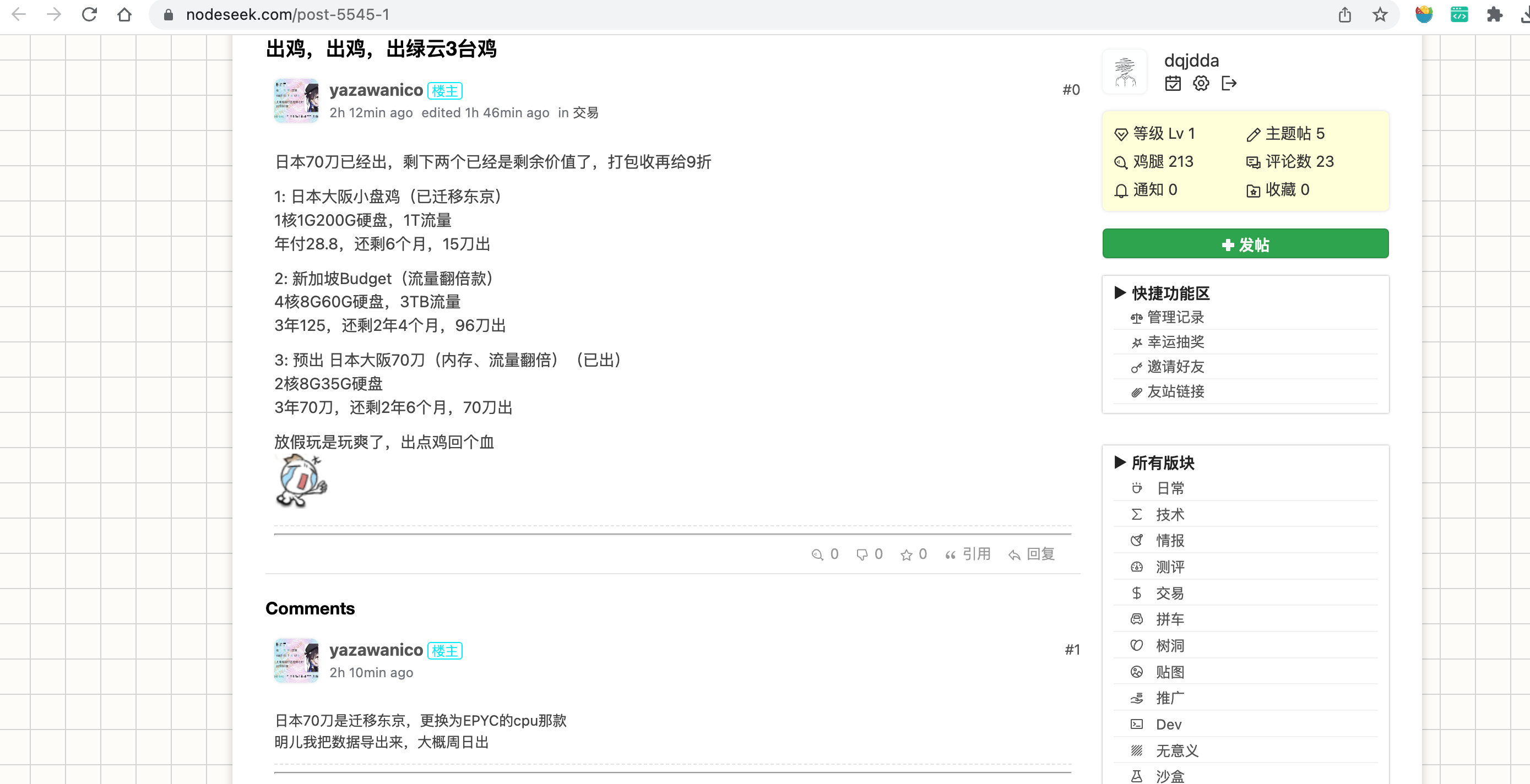Toggle the star favorite on post #0
The width and height of the screenshot is (1530, 784).
point(907,554)
